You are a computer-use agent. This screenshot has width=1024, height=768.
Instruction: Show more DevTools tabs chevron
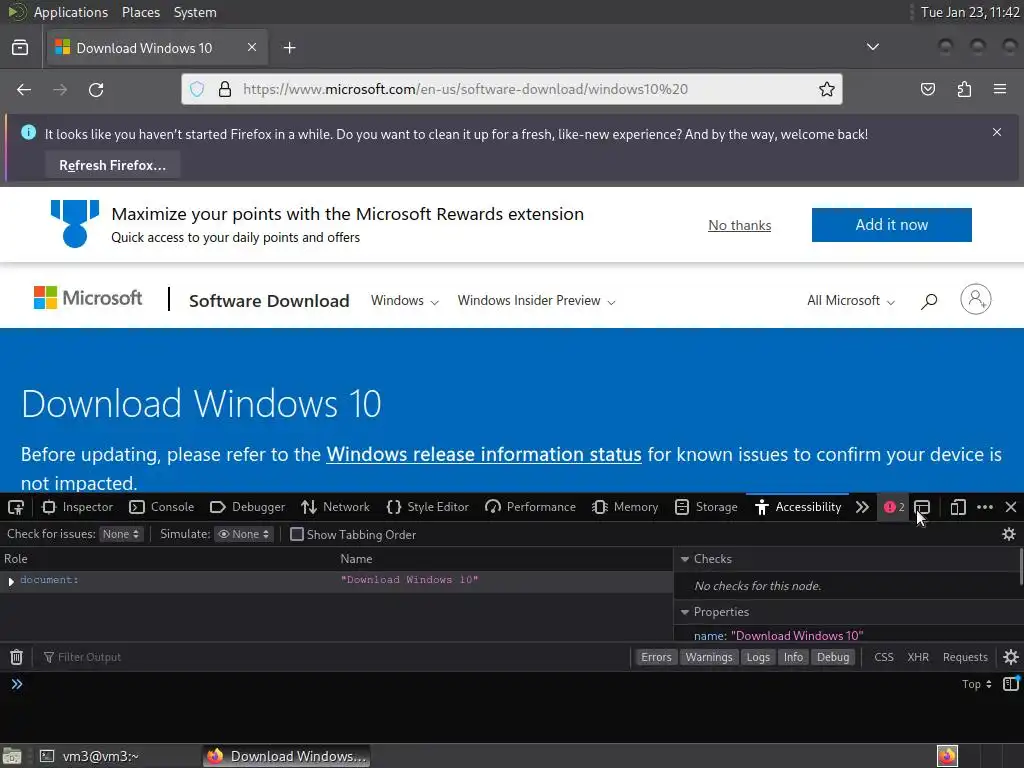pyautogui.click(x=862, y=507)
